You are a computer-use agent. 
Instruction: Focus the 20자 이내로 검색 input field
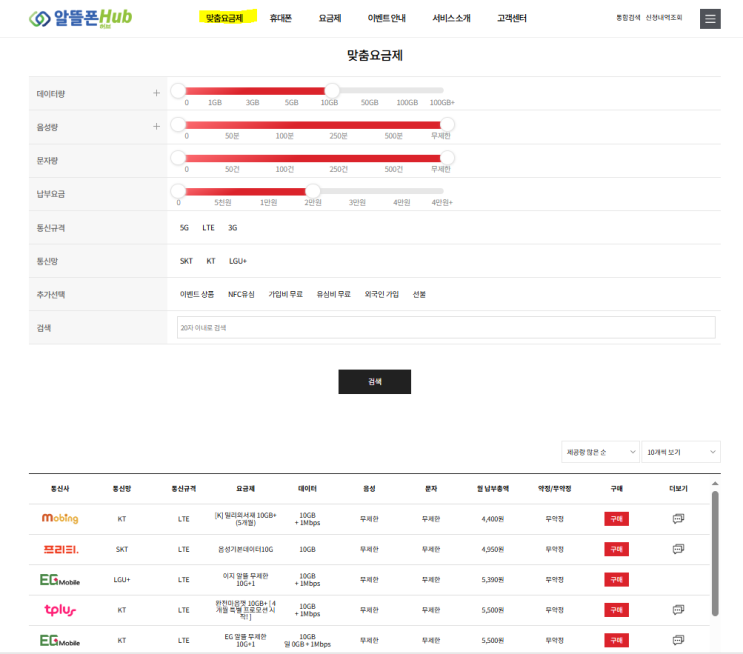(446, 327)
